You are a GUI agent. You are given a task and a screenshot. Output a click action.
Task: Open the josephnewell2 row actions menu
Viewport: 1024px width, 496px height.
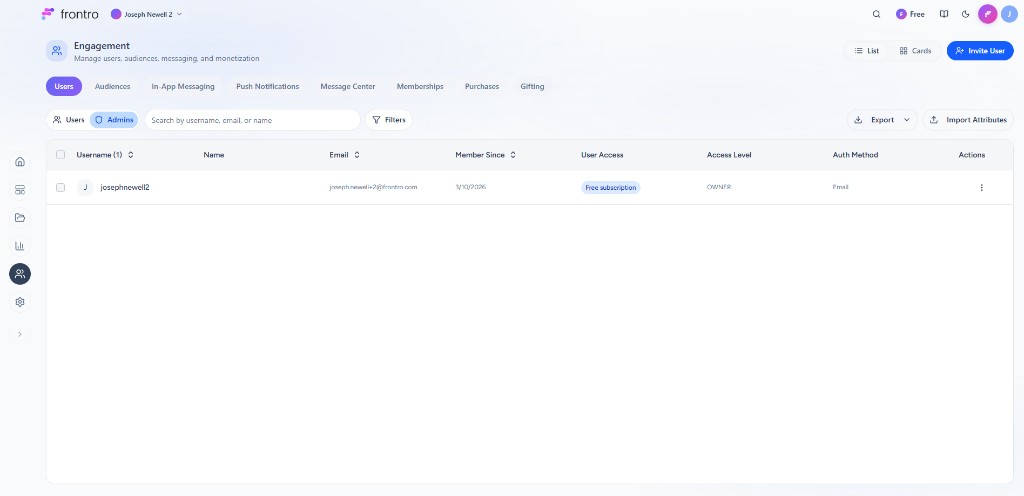(981, 187)
